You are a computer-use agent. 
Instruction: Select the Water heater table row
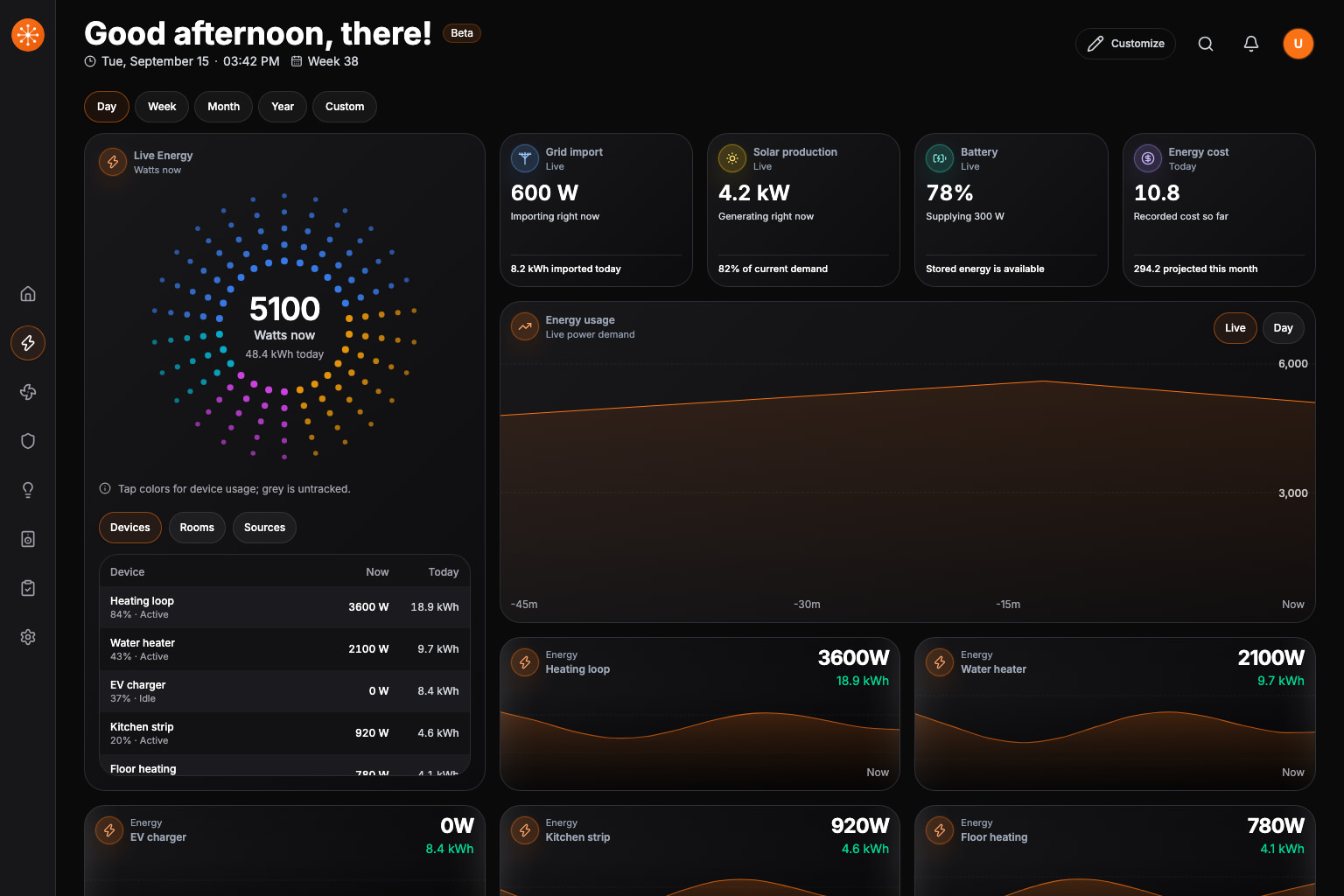pos(284,649)
